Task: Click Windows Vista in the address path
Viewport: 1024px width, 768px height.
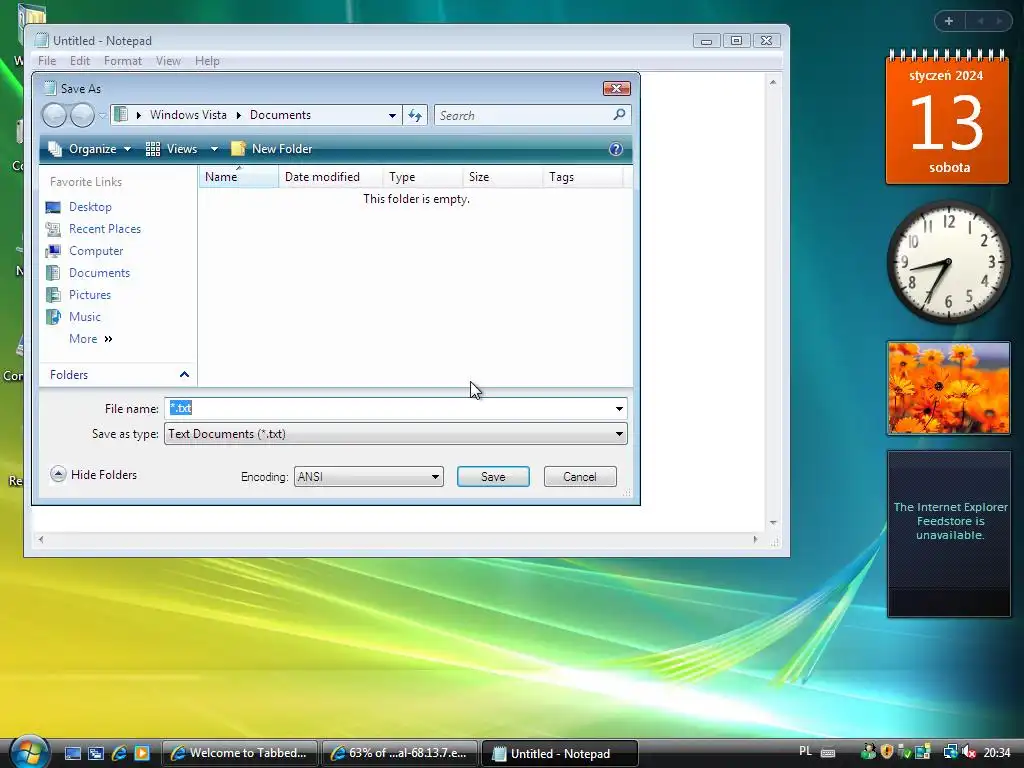Action: click(x=188, y=115)
